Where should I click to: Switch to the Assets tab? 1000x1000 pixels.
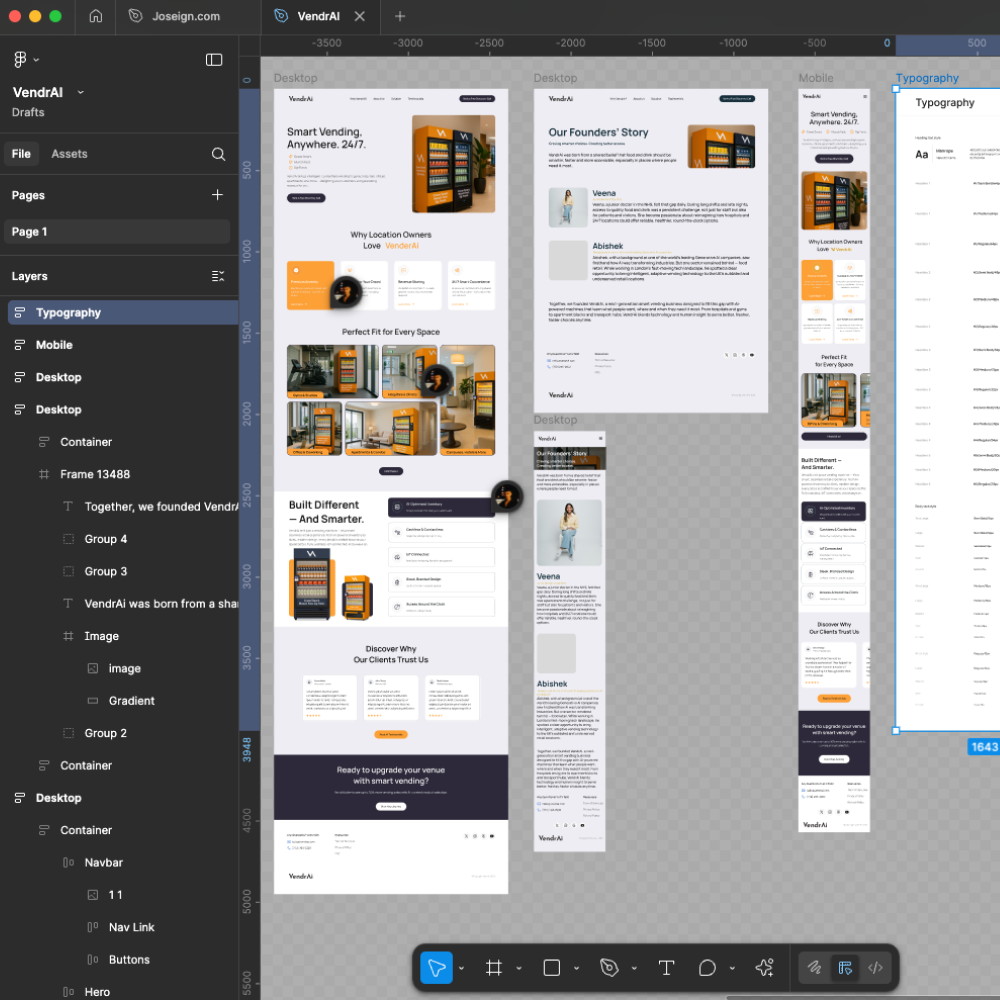(x=69, y=154)
